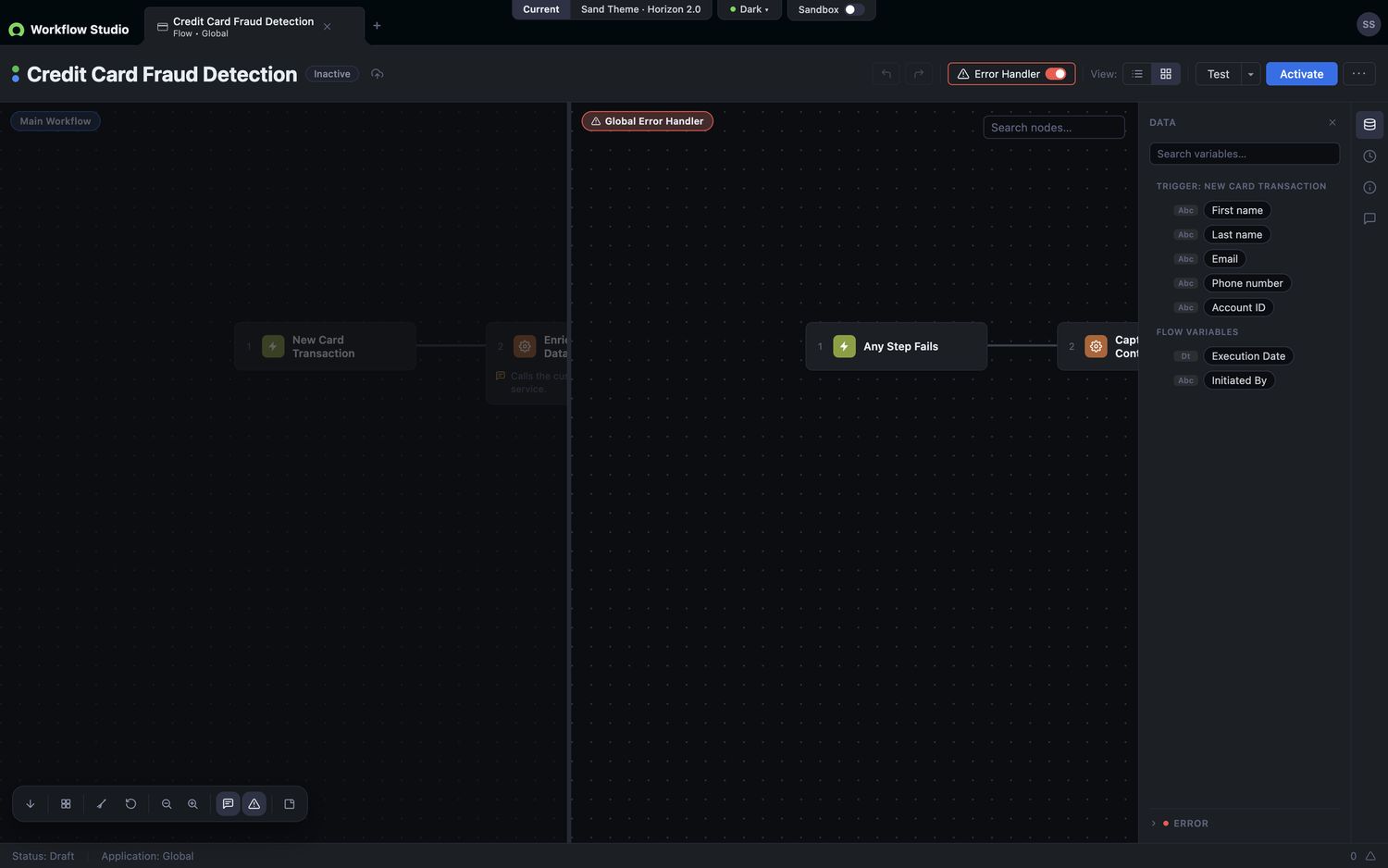1388x868 pixels.
Task: Toggle the Sandbox switch
Action: [854, 9]
